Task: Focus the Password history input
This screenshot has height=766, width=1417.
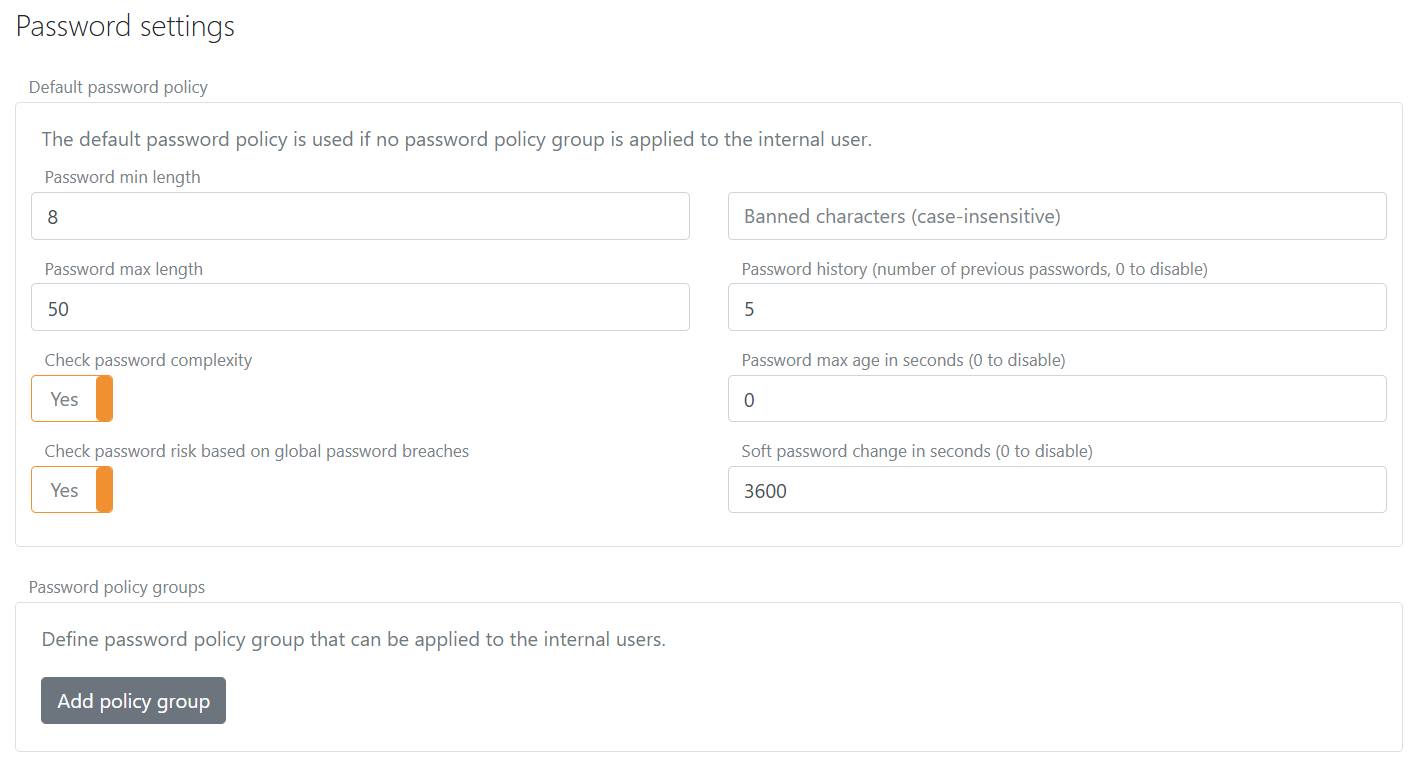Action: click(1056, 307)
